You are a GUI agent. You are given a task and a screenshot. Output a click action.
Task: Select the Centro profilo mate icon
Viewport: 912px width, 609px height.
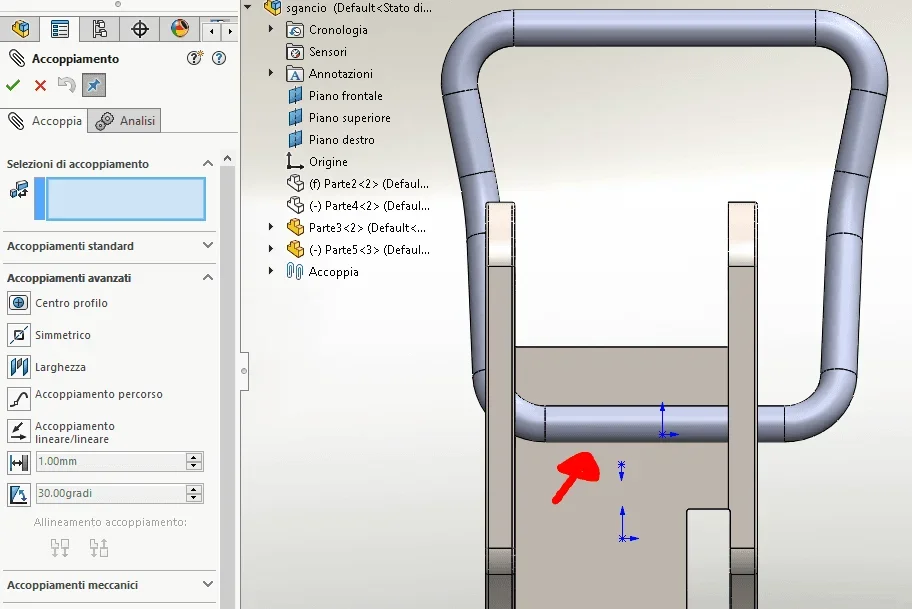click(x=19, y=303)
